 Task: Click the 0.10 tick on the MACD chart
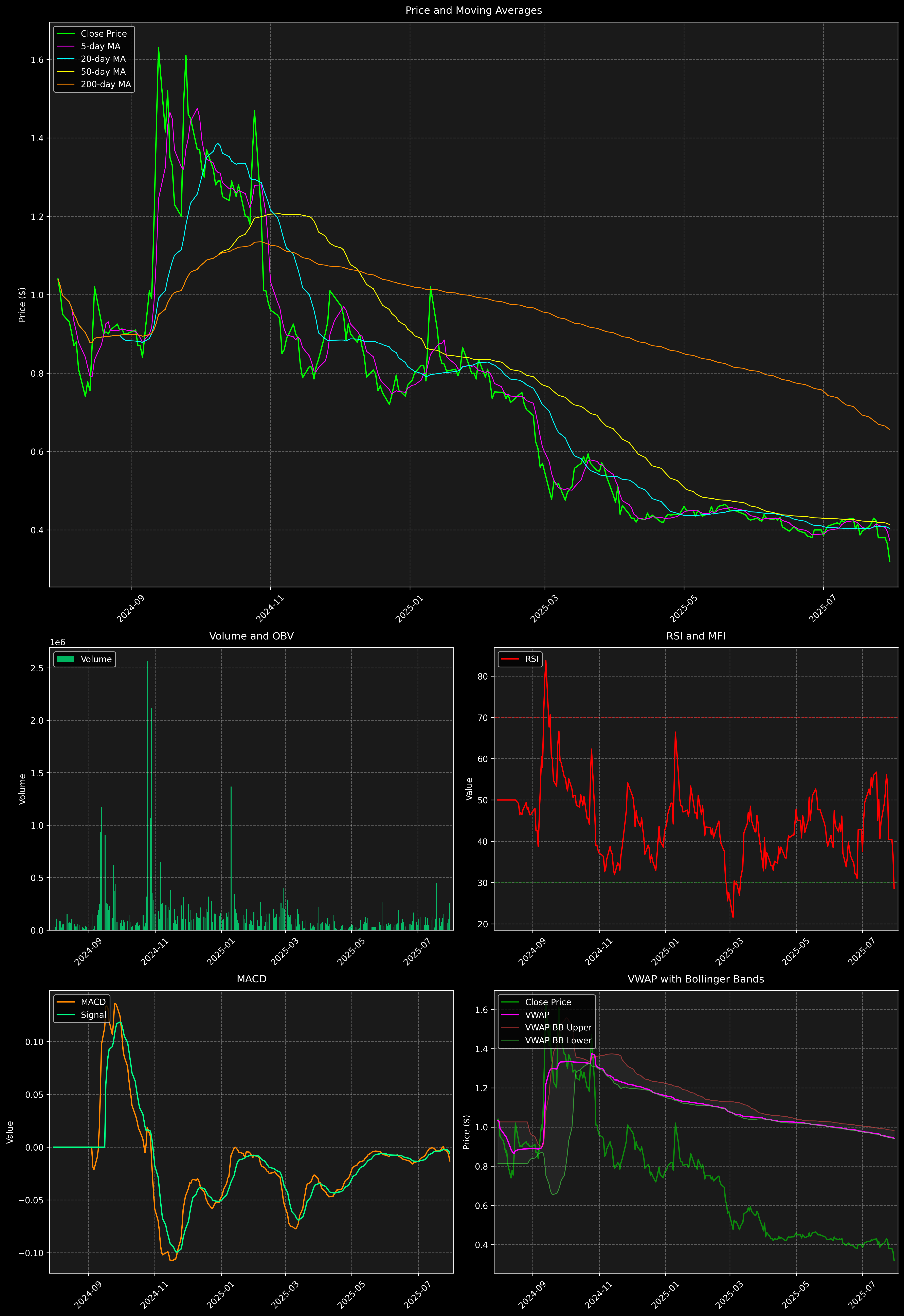(35, 1042)
